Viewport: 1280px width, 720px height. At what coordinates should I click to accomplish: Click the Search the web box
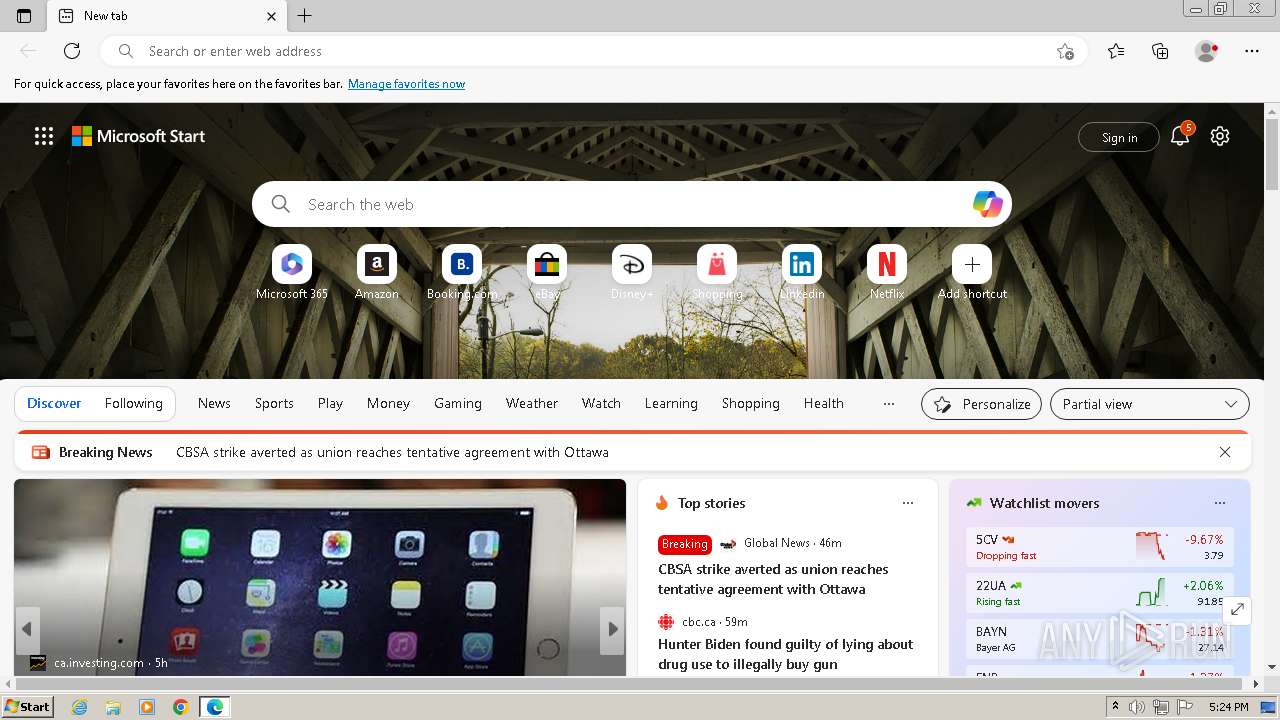coord(632,204)
